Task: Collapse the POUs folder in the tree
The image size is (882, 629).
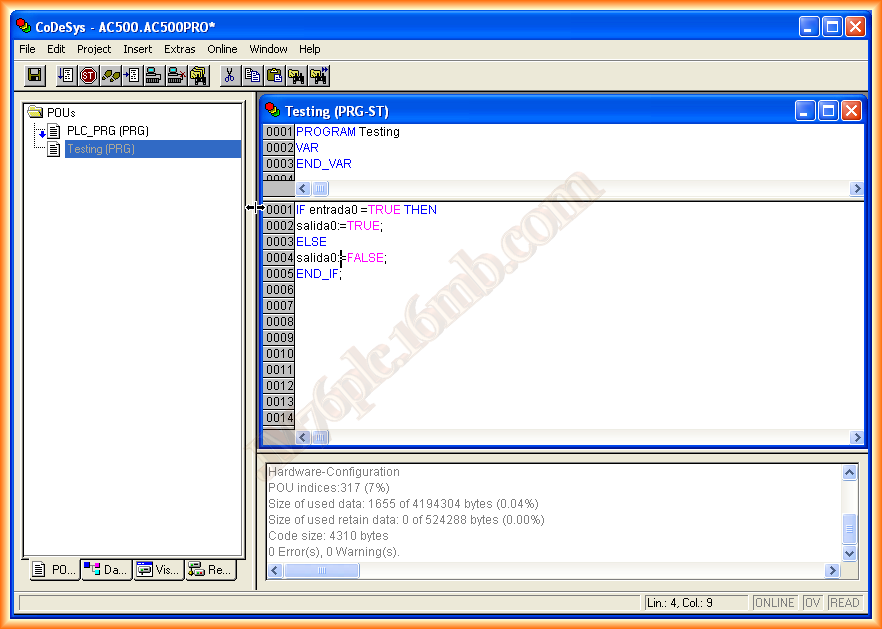Action: (x=35, y=113)
